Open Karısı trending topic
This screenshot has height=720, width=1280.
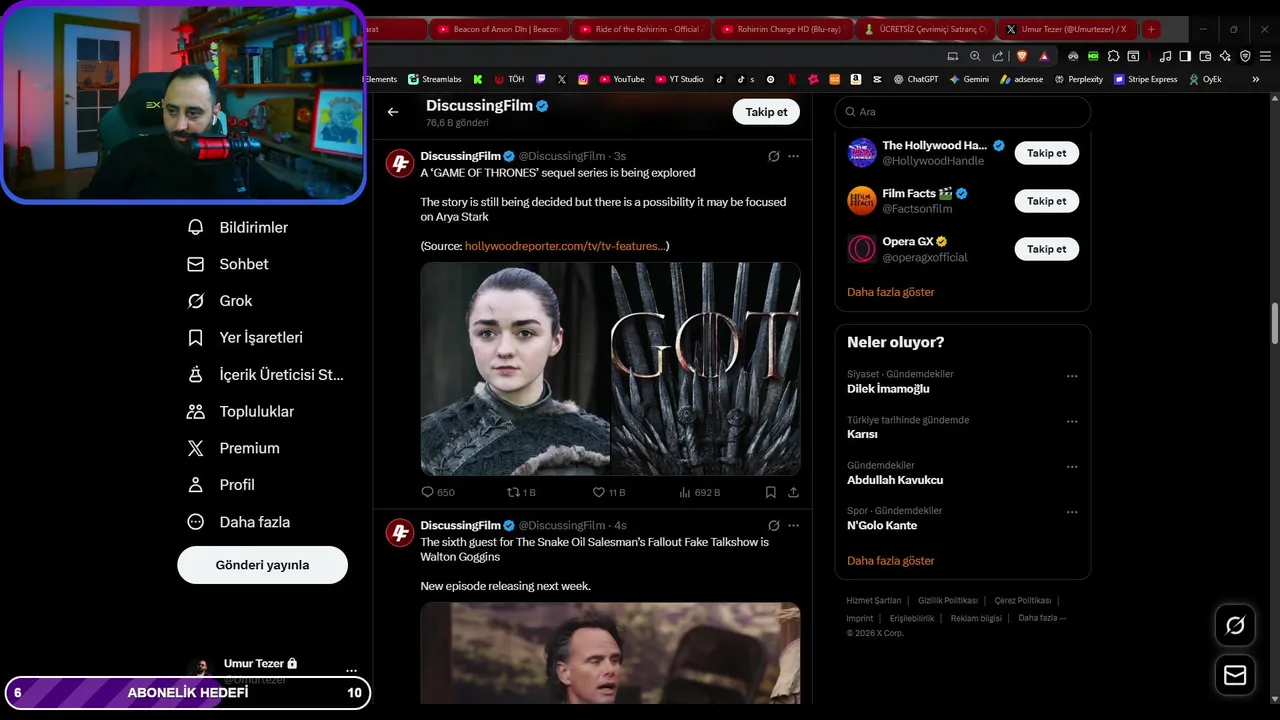click(862, 434)
